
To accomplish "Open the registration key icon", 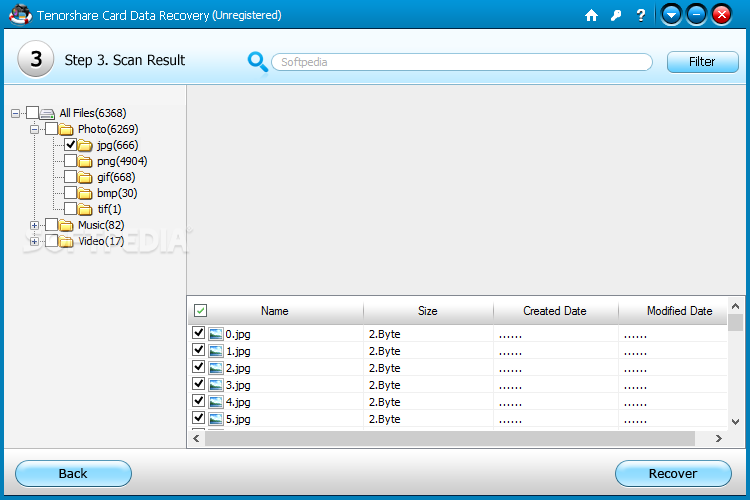I will [x=616, y=15].
